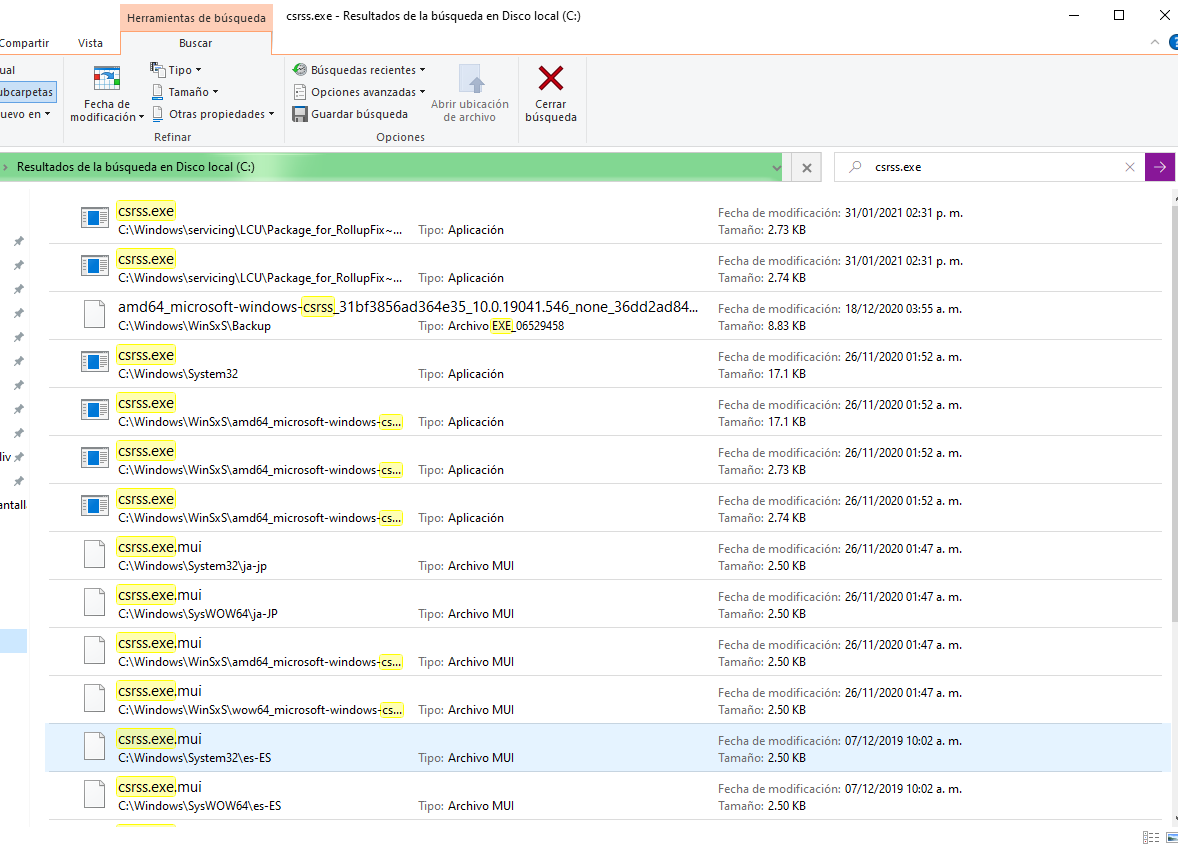Click the application icon of System32 csrss.exe

tap(95, 362)
